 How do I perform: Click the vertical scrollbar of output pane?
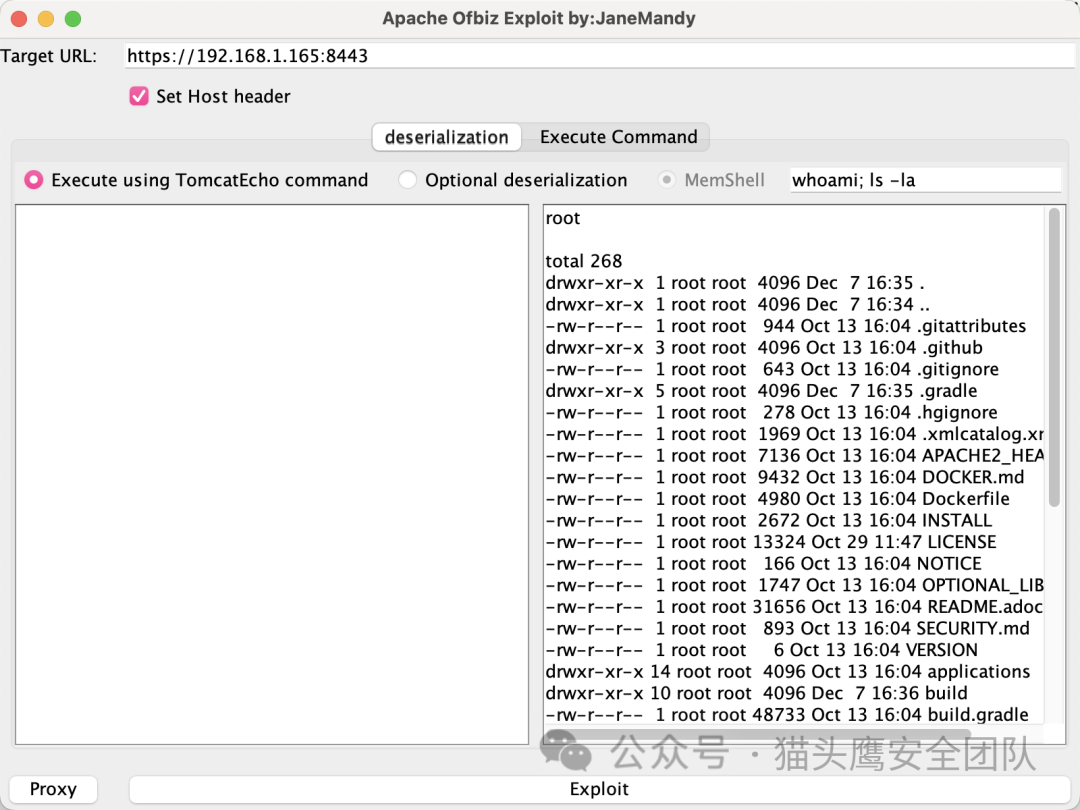1054,358
